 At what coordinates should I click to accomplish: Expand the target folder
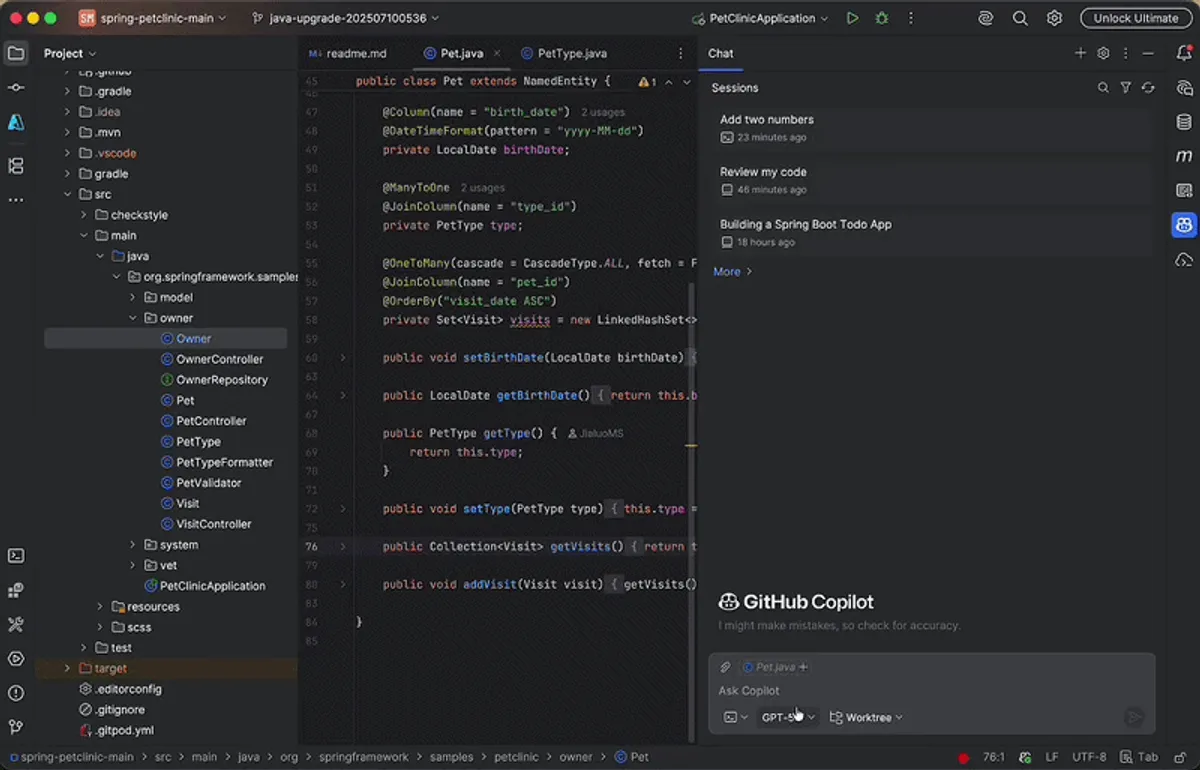(68, 668)
